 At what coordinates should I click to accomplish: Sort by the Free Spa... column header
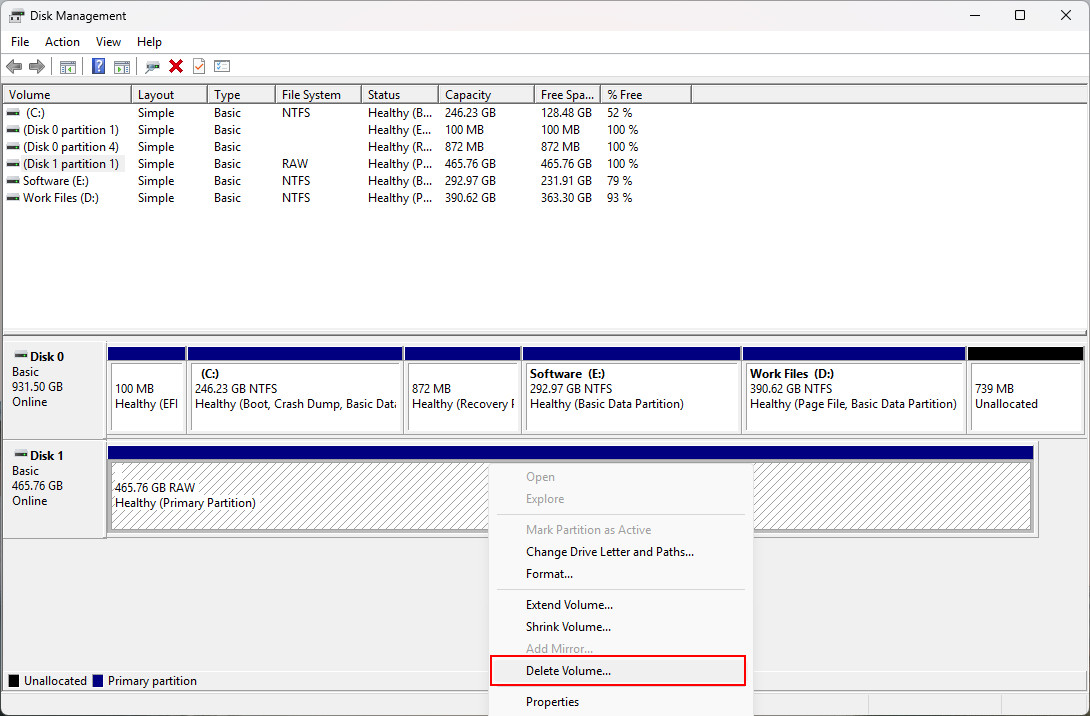tap(567, 95)
